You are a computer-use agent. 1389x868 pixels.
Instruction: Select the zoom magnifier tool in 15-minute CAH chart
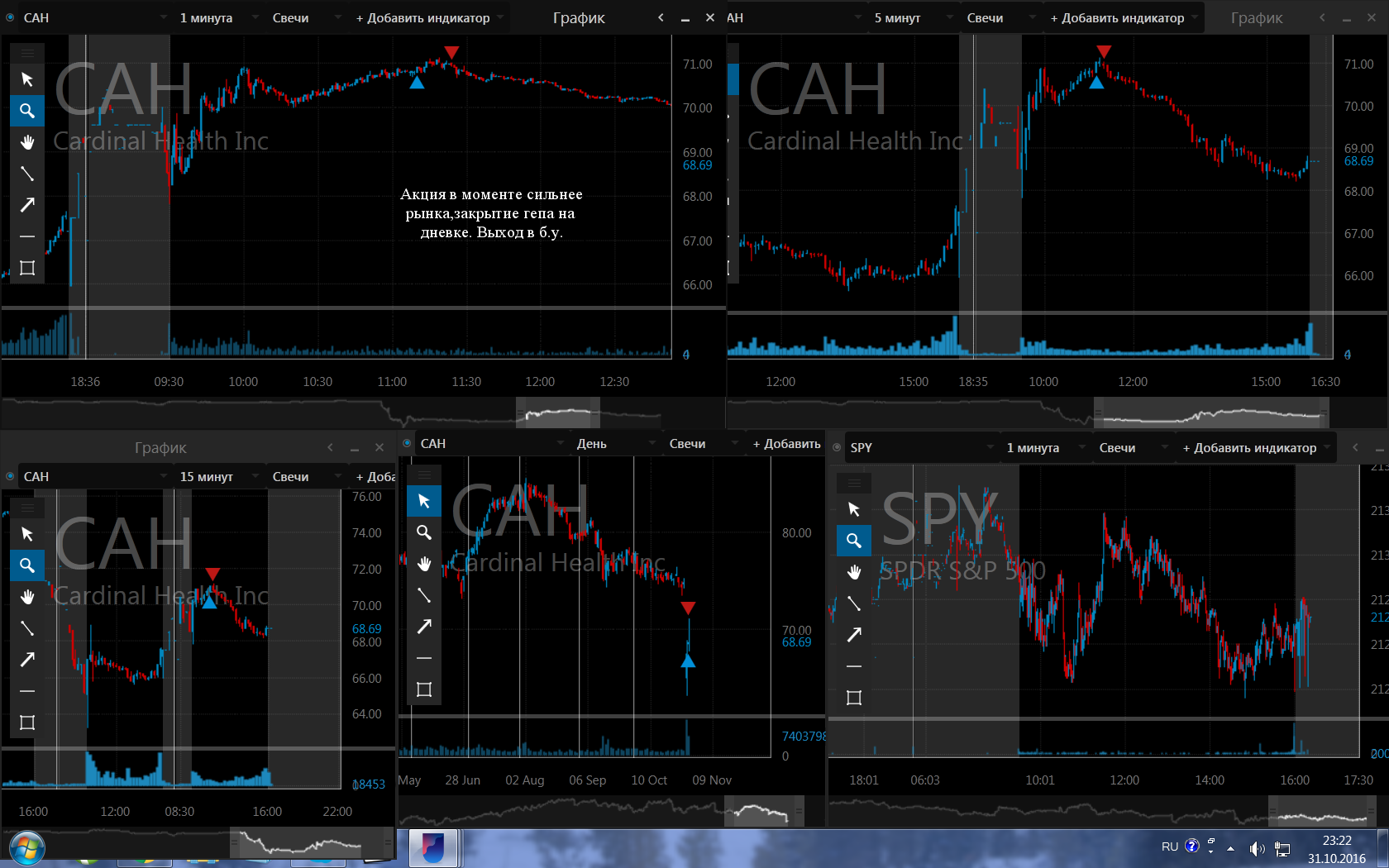[x=27, y=565]
